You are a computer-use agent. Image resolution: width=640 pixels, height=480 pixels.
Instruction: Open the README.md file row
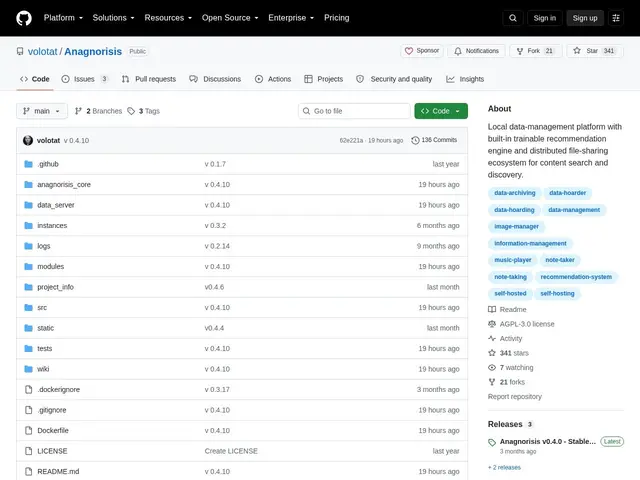tap(242, 471)
